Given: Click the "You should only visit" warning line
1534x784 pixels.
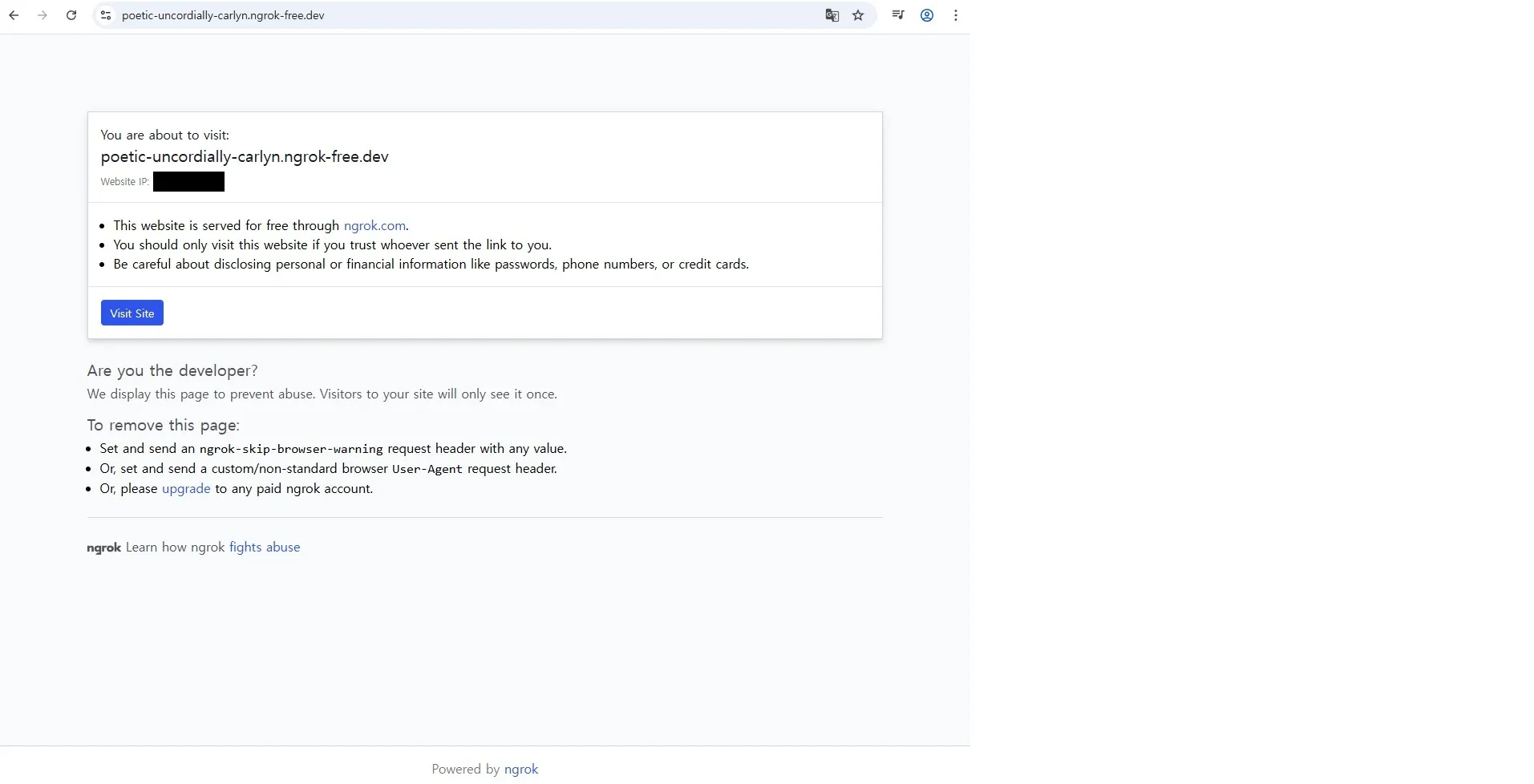Looking at the screenshot, I should (333, 245).
